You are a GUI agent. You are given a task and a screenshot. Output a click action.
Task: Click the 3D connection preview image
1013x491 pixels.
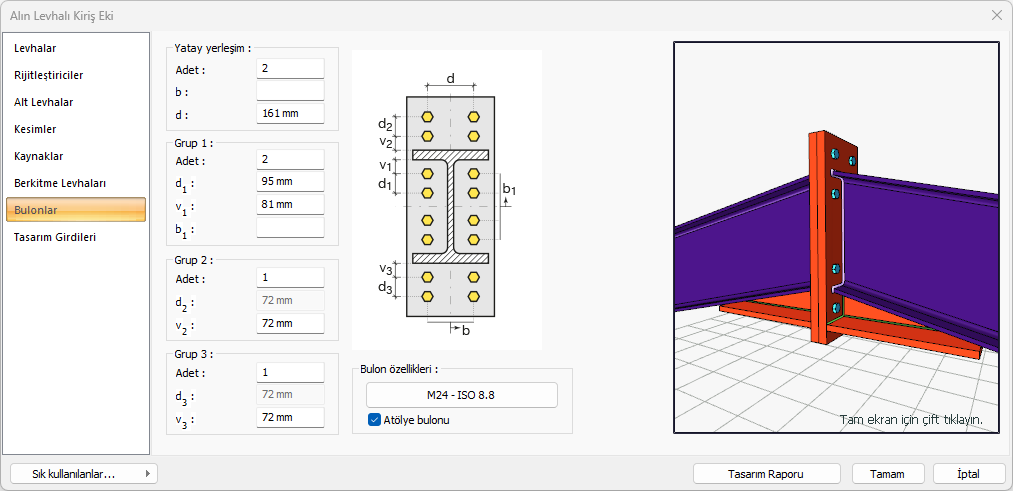836,237
